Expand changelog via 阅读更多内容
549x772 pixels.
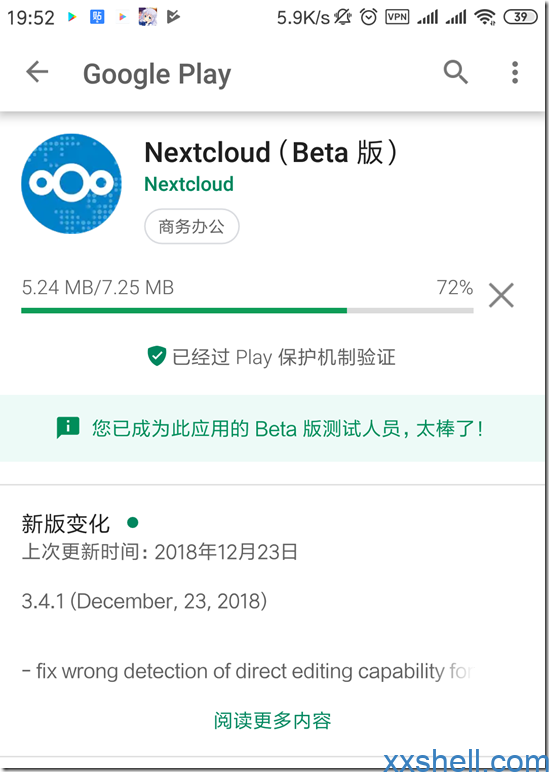point(272,721)
